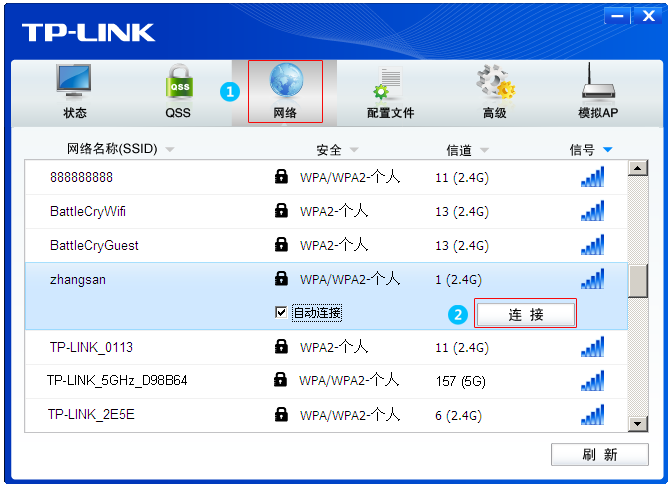
Task: Click scrollbar up arrow of network list
Action: pos(638,168)
